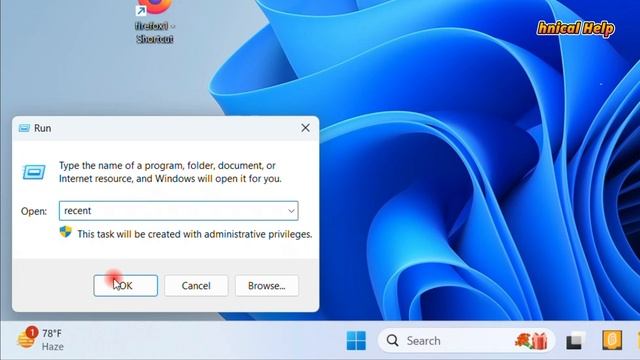
Task: Confirm the Run dialog with OK
Action: click(x=125, y=285)
